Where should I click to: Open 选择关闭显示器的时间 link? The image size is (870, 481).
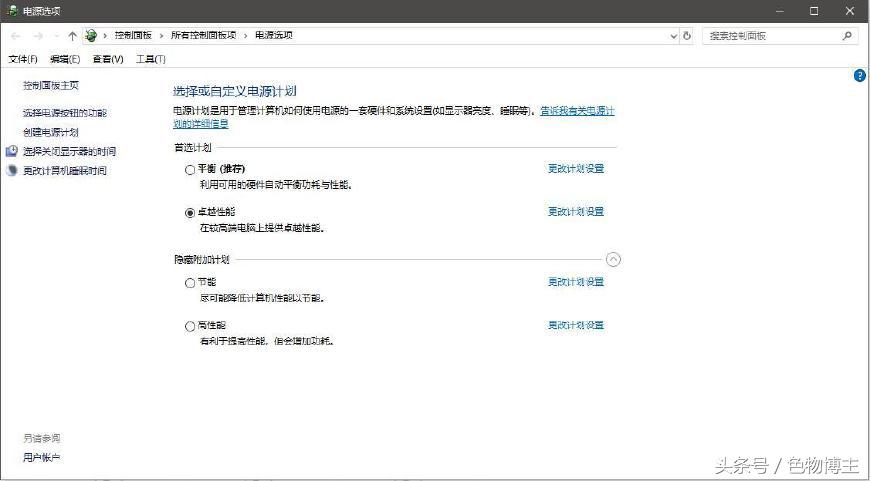[x=69, y=151]
